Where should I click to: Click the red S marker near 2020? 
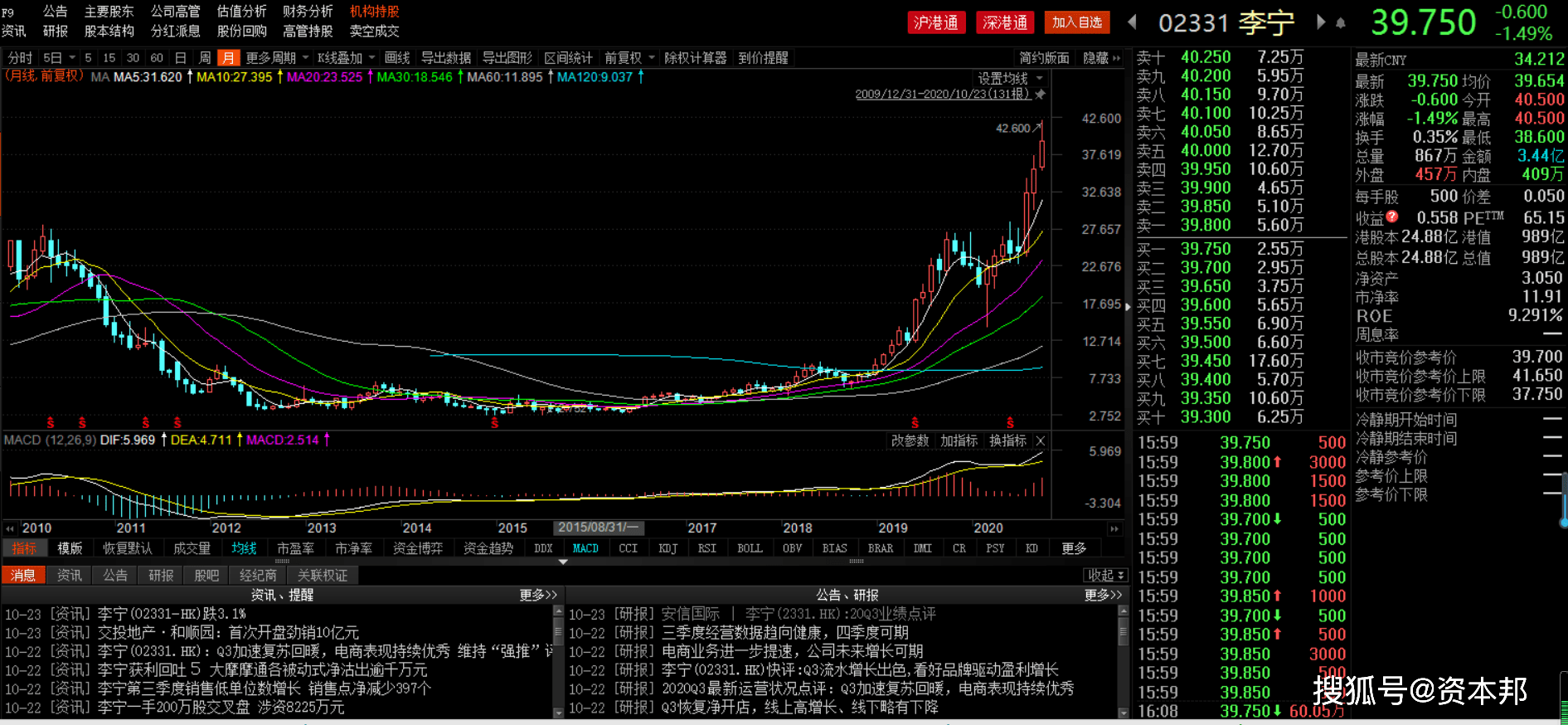[x=1010, y=423]
